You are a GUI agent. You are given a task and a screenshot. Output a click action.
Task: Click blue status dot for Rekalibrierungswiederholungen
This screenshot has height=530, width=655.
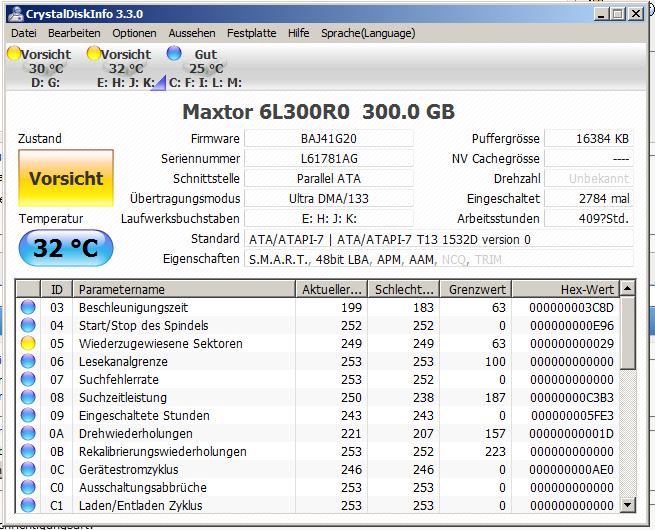[28, 451]
